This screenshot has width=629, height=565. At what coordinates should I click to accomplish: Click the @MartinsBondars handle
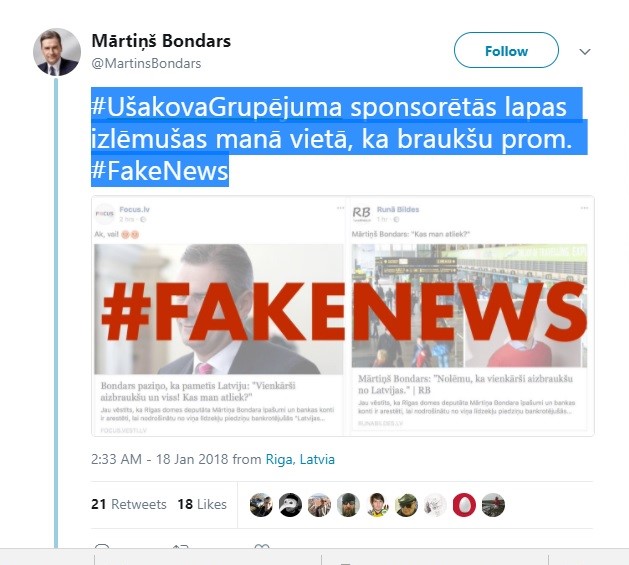click(146, 63)
